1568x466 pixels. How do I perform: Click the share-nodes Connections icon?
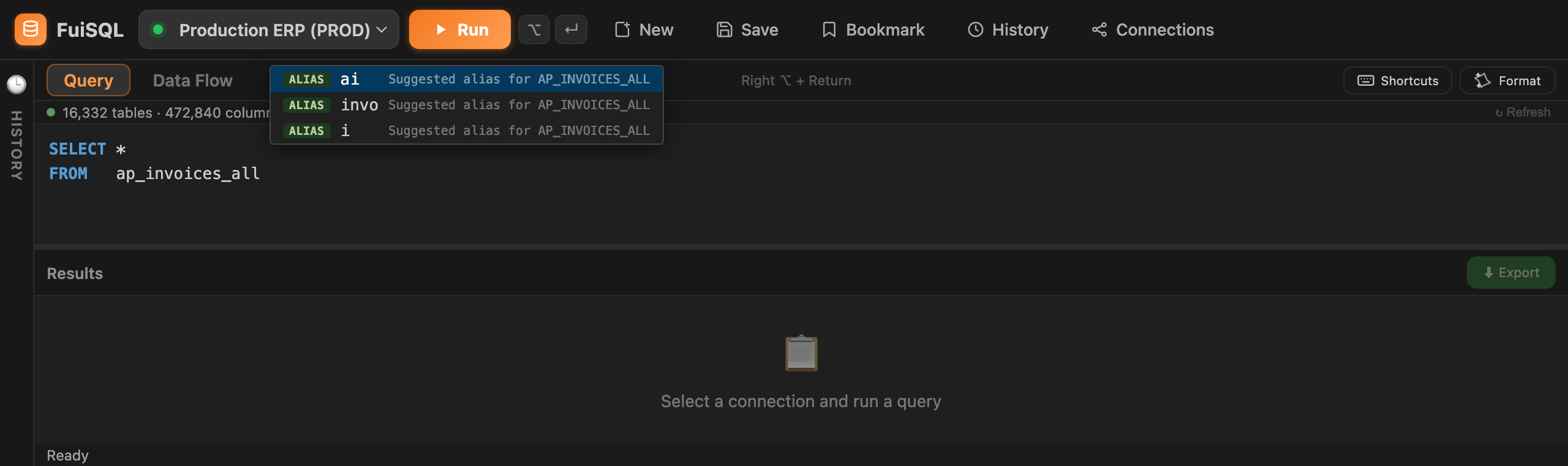coord(1099,29)
